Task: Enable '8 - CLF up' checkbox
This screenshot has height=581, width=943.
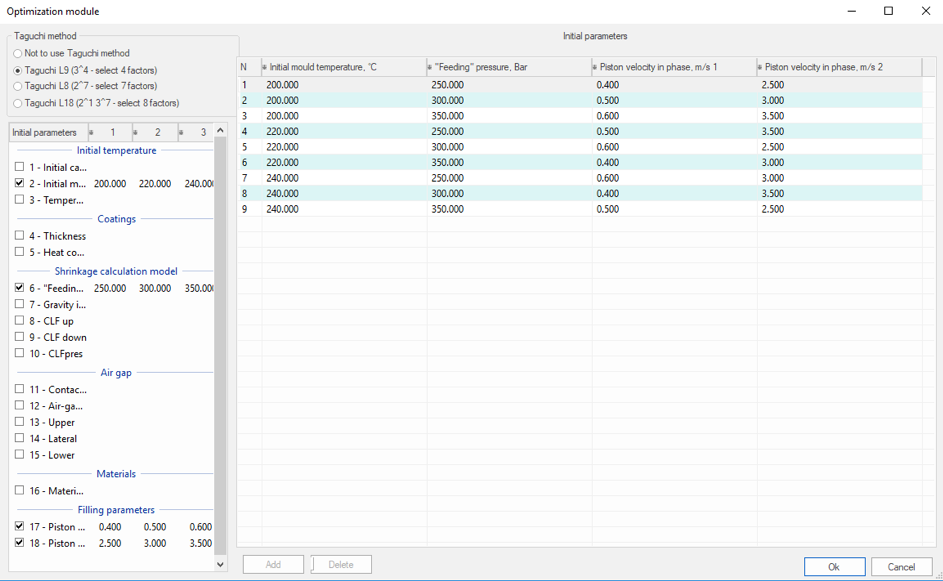Action: tap(19, 320)
